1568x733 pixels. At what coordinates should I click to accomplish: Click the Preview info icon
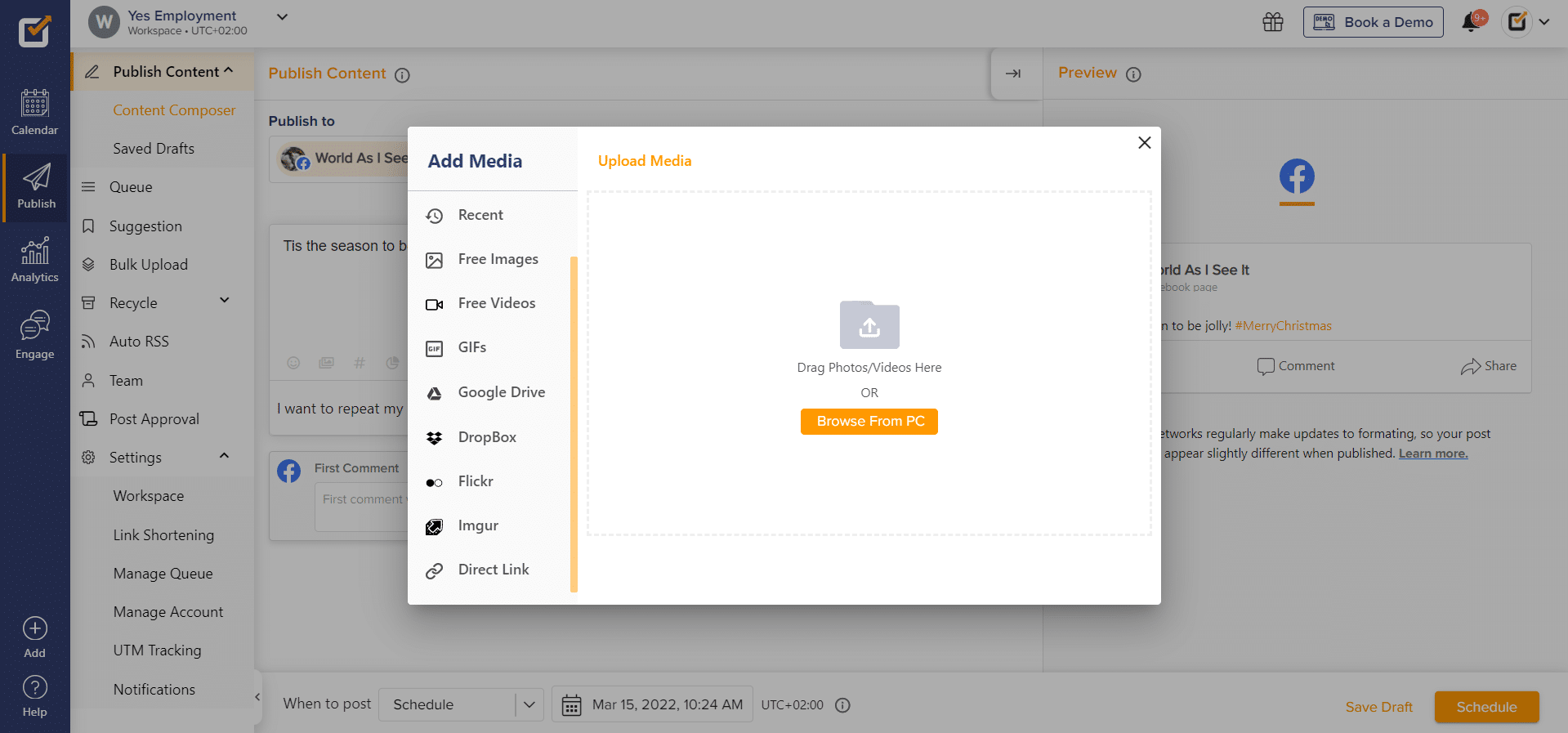tap(1133, 74)
